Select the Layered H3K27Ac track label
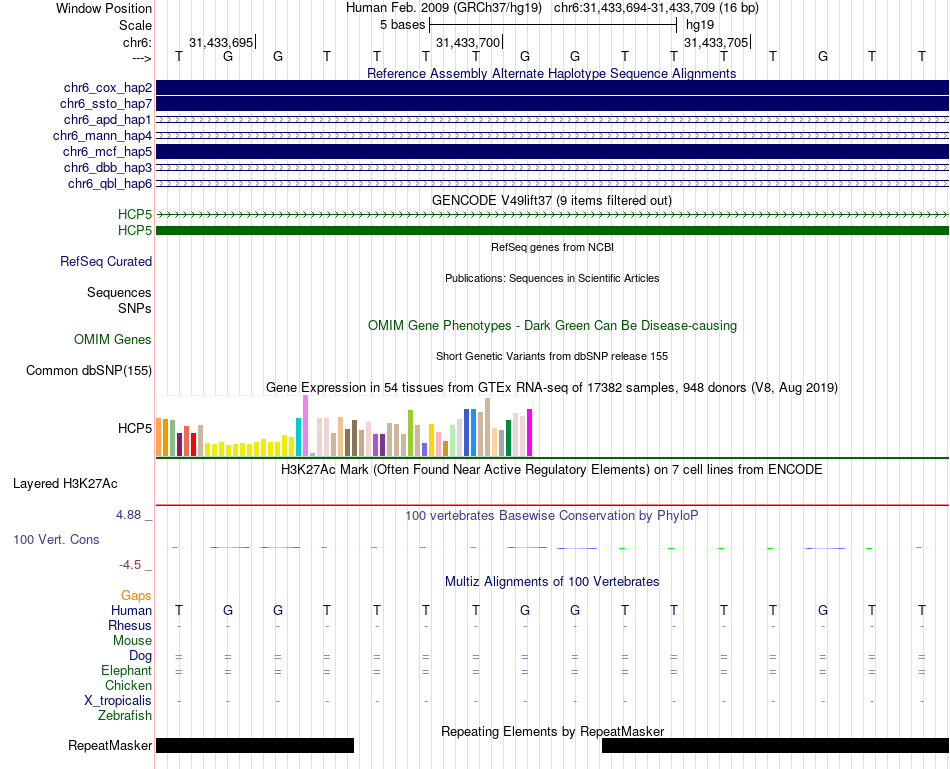The width and height of the screenshot is (950, 769). tap(65, 484)
